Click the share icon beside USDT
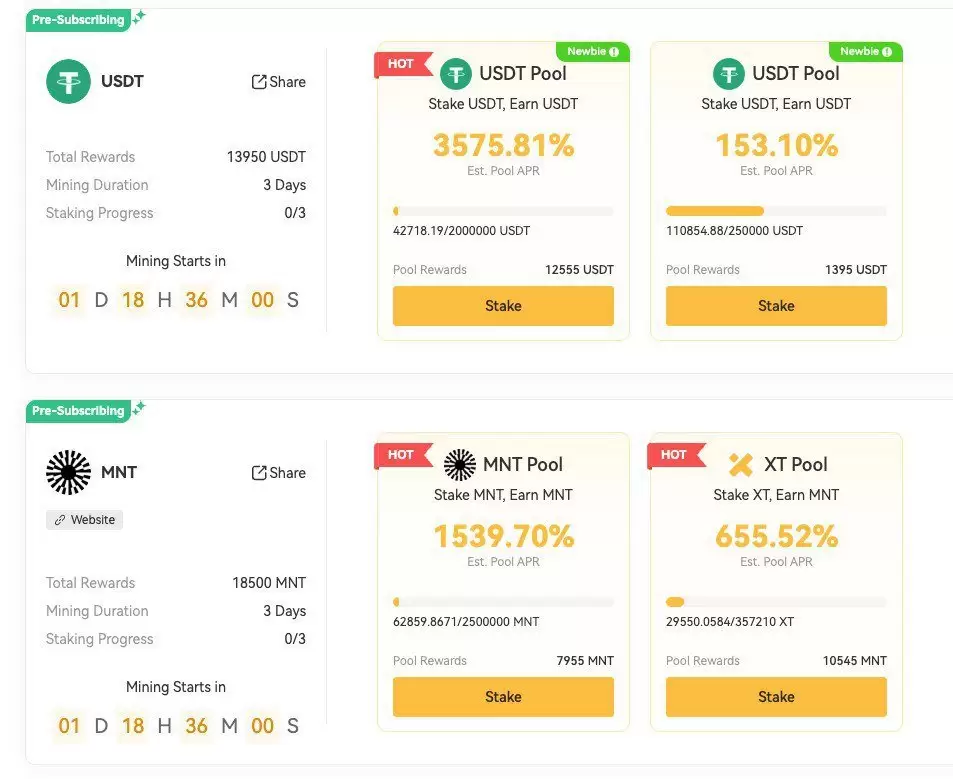The image size is (953, 779). click(x=259, y=81)
